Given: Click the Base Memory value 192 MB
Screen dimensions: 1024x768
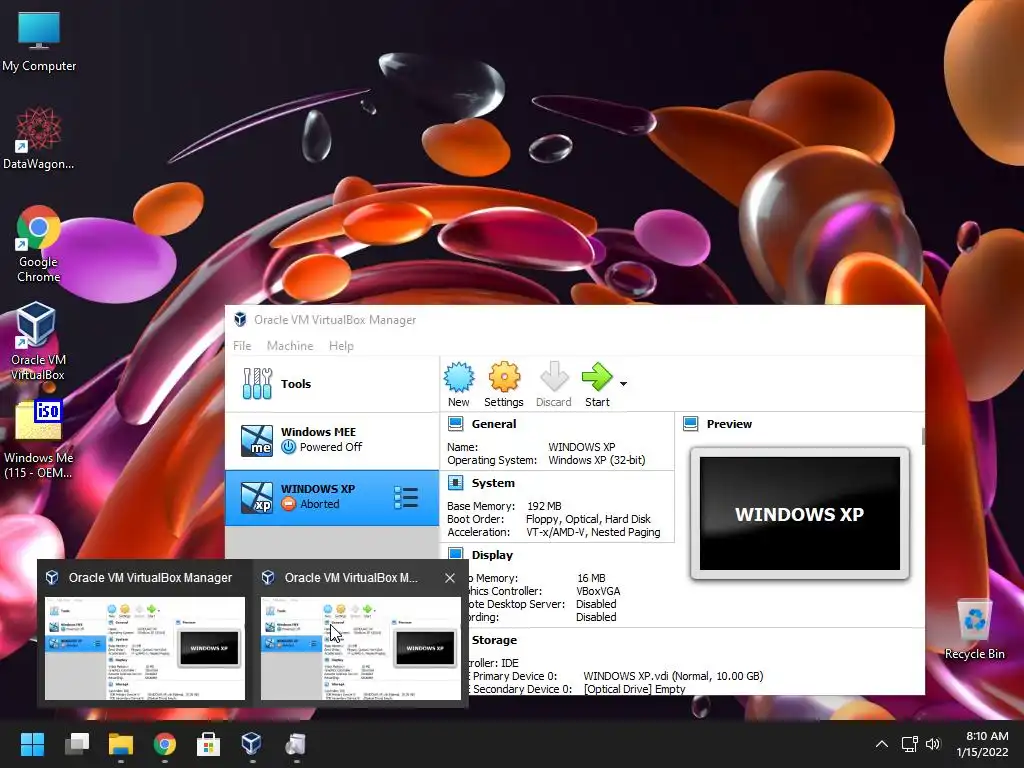Looking at the screenshot, I should 544,506.
